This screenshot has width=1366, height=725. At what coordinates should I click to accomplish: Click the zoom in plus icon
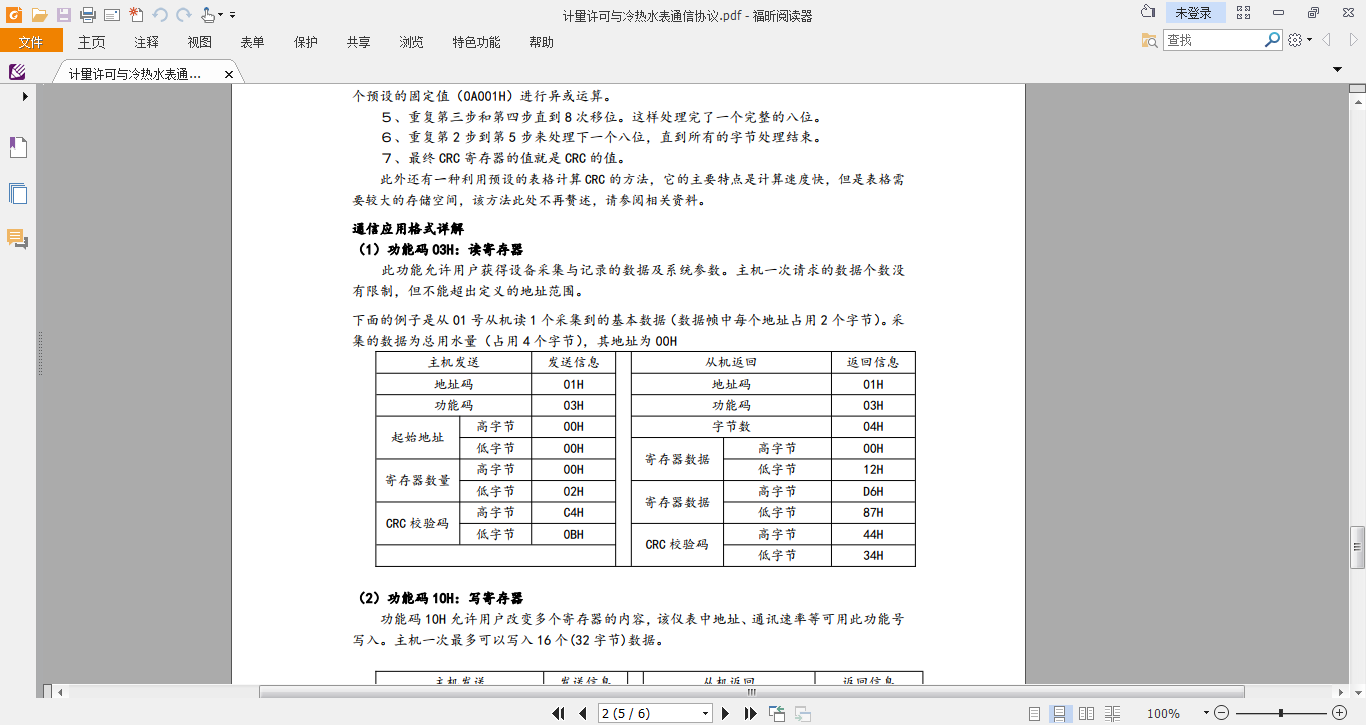point(1340,713)
